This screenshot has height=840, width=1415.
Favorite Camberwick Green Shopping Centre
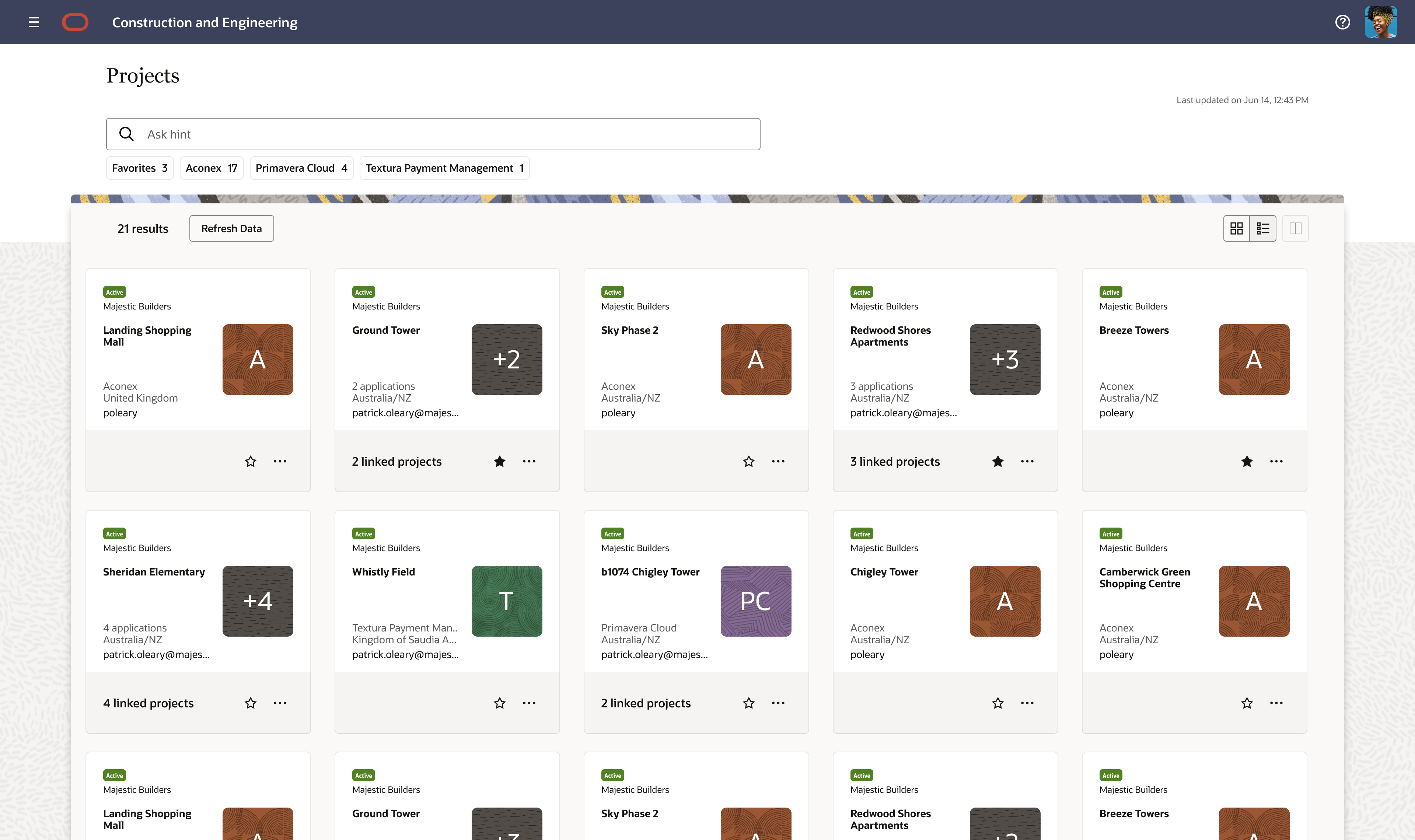1247,703
